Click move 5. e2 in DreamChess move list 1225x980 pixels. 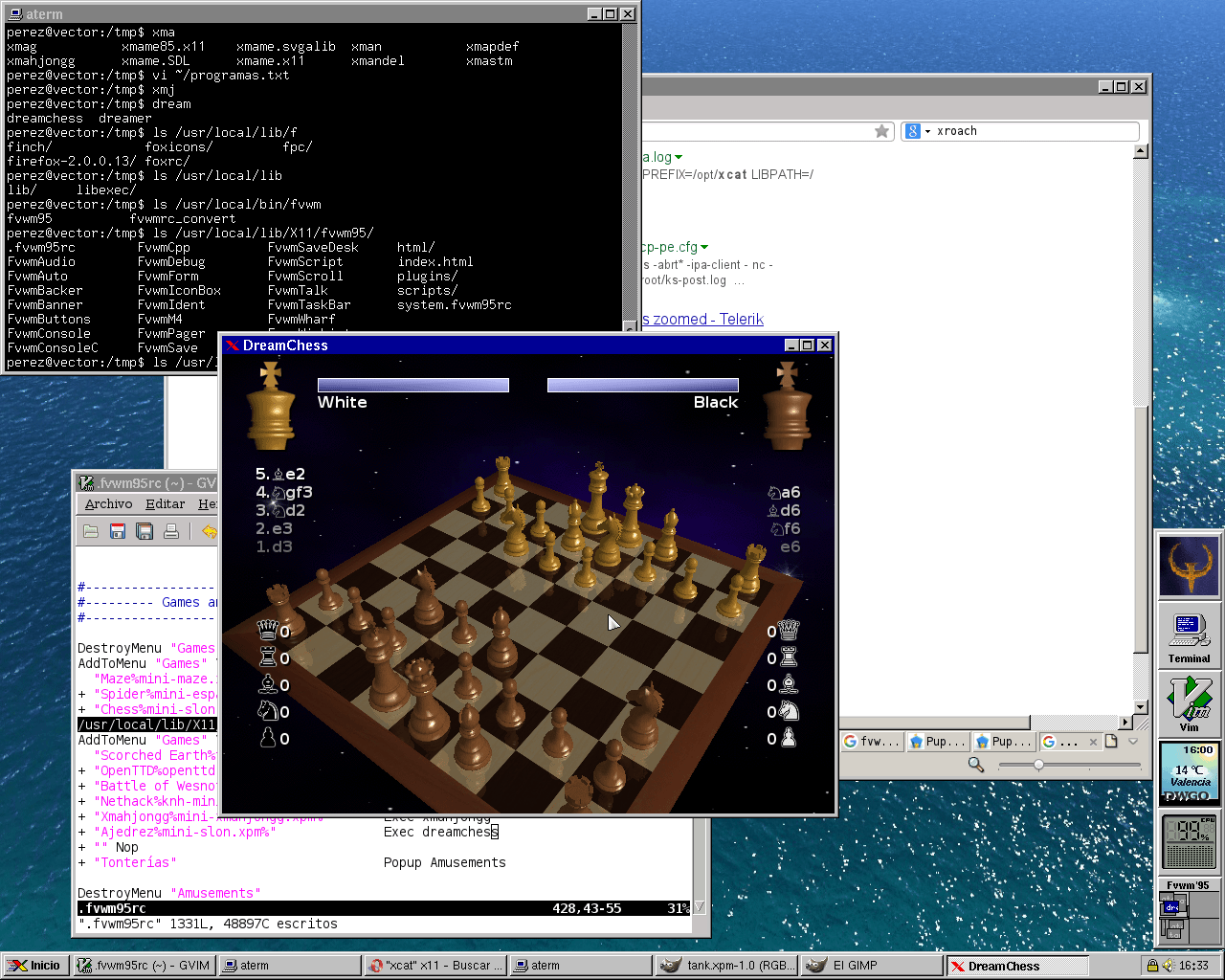[x=280, y=474]
